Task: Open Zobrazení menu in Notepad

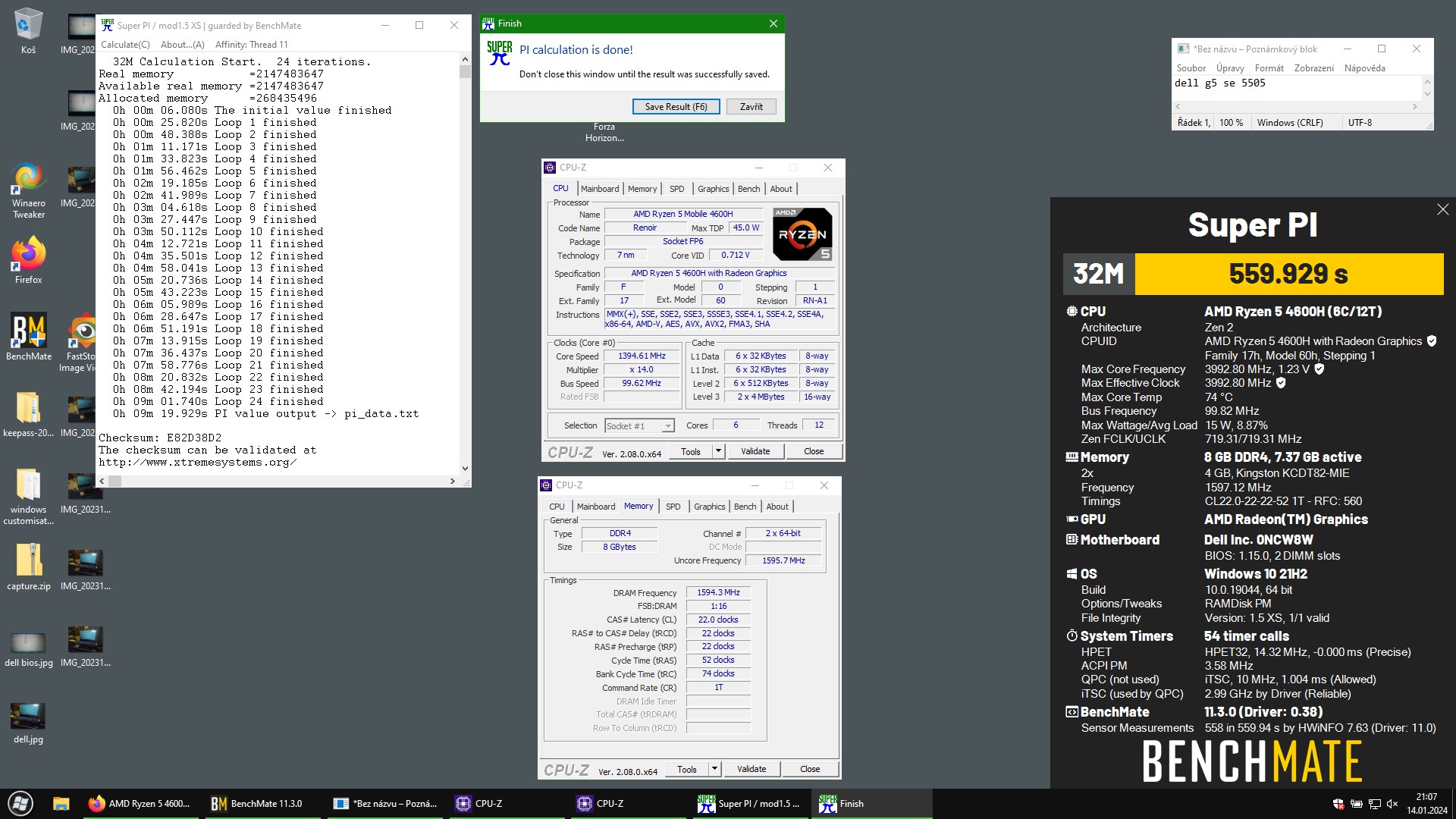Action: coord(1313,68)
